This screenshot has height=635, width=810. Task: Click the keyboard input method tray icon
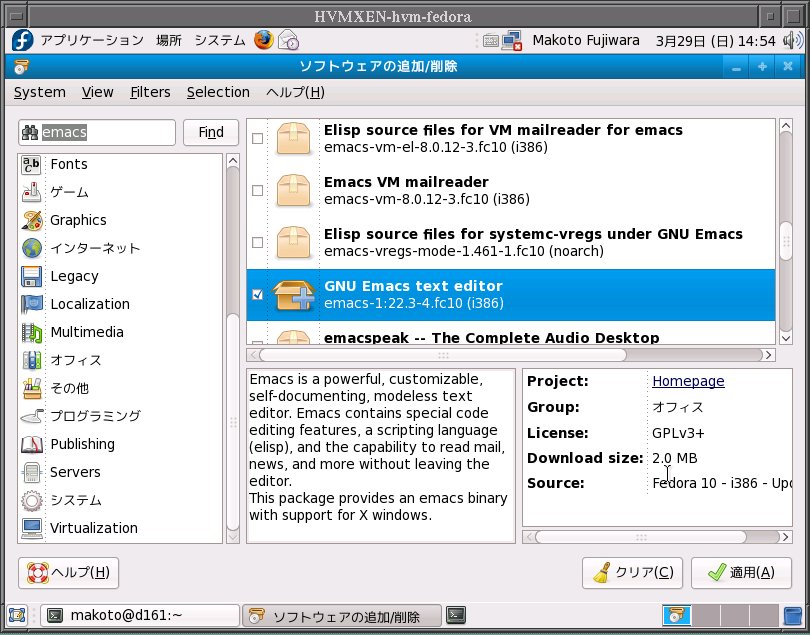pyautogui.click(x=490, y=40)
